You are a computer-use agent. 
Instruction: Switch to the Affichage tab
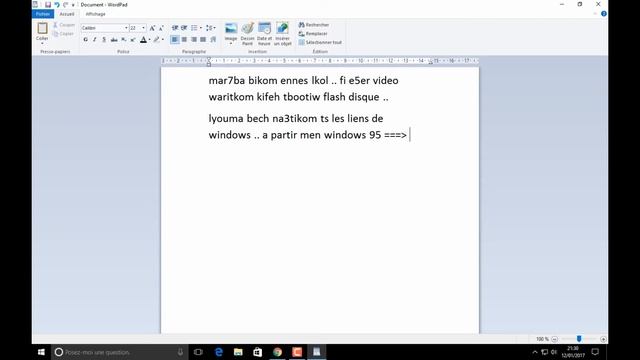coord(96,14)
